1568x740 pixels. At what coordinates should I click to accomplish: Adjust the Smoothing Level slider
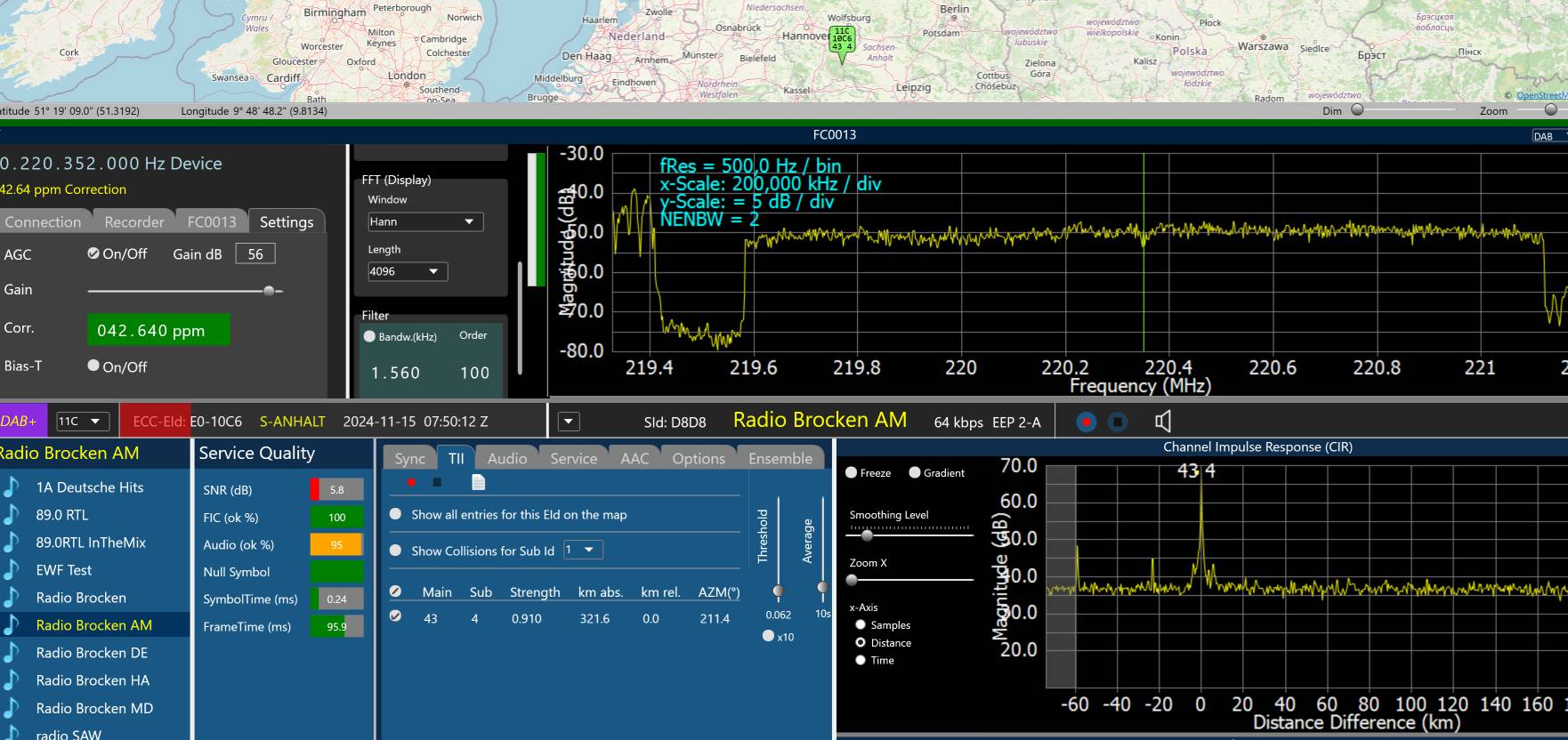(867, 535)
